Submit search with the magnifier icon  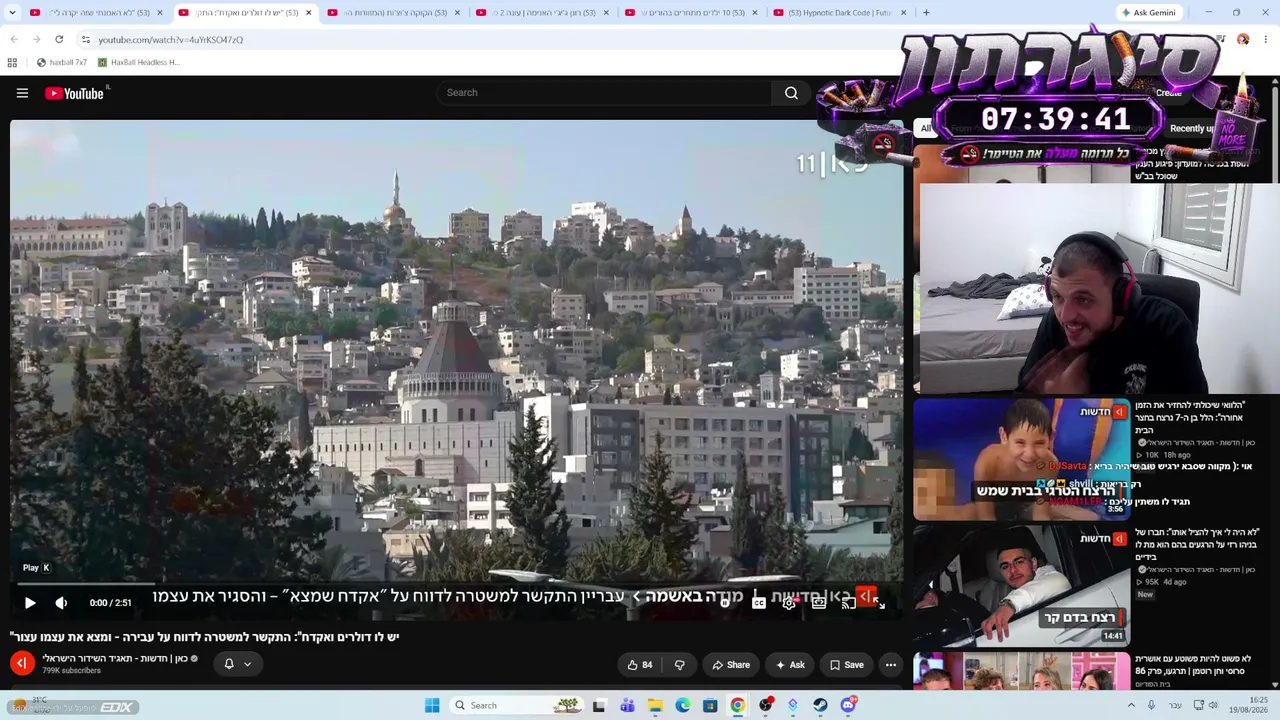791,93
